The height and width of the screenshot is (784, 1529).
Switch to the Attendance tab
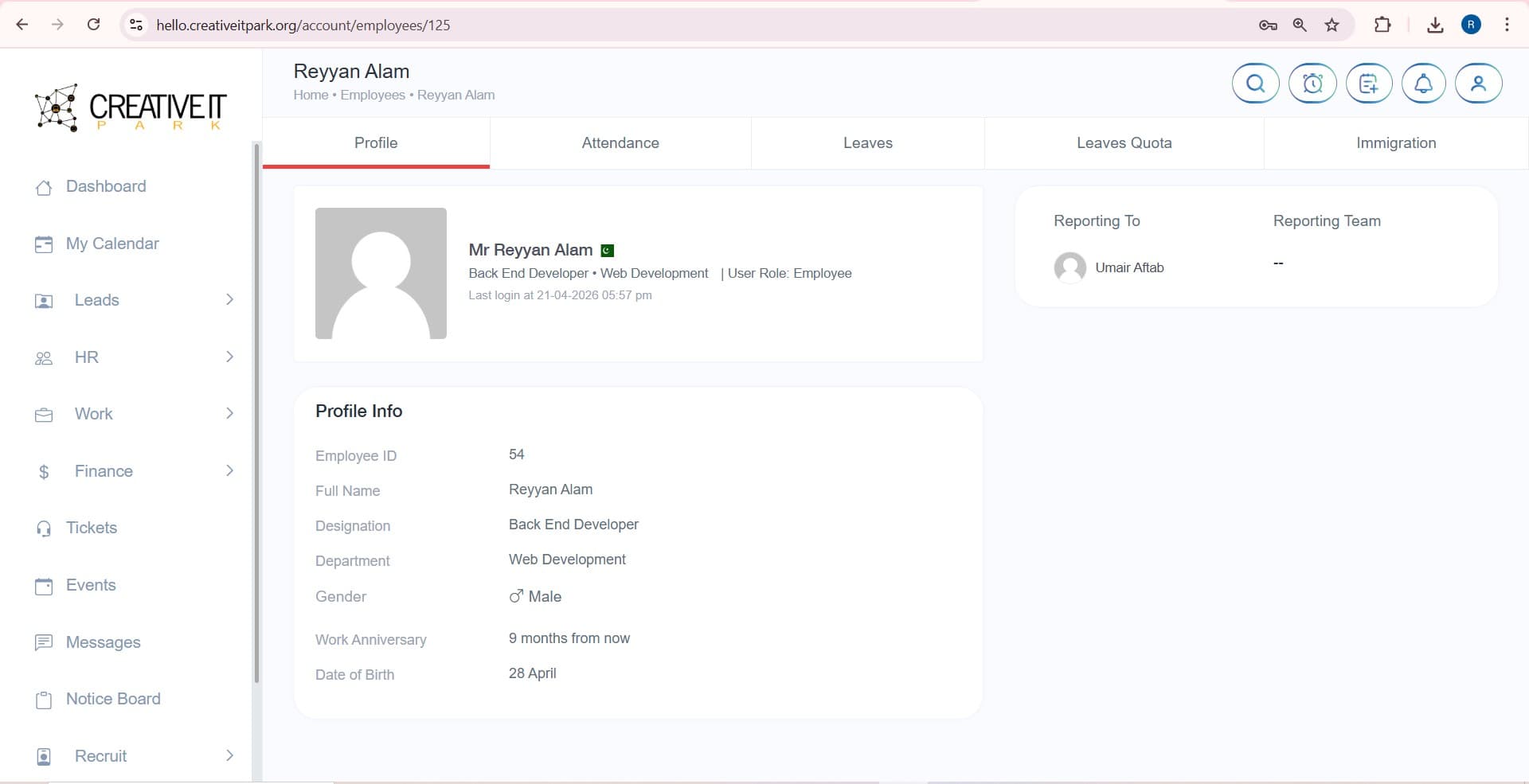point(620,143)
